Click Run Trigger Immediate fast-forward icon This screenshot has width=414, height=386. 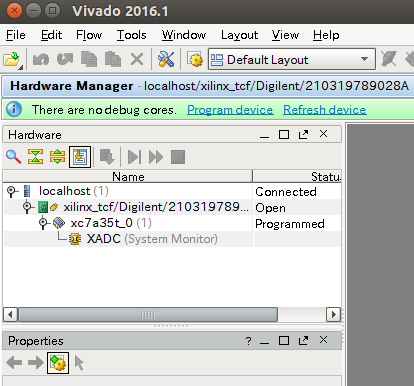(156, 157)
